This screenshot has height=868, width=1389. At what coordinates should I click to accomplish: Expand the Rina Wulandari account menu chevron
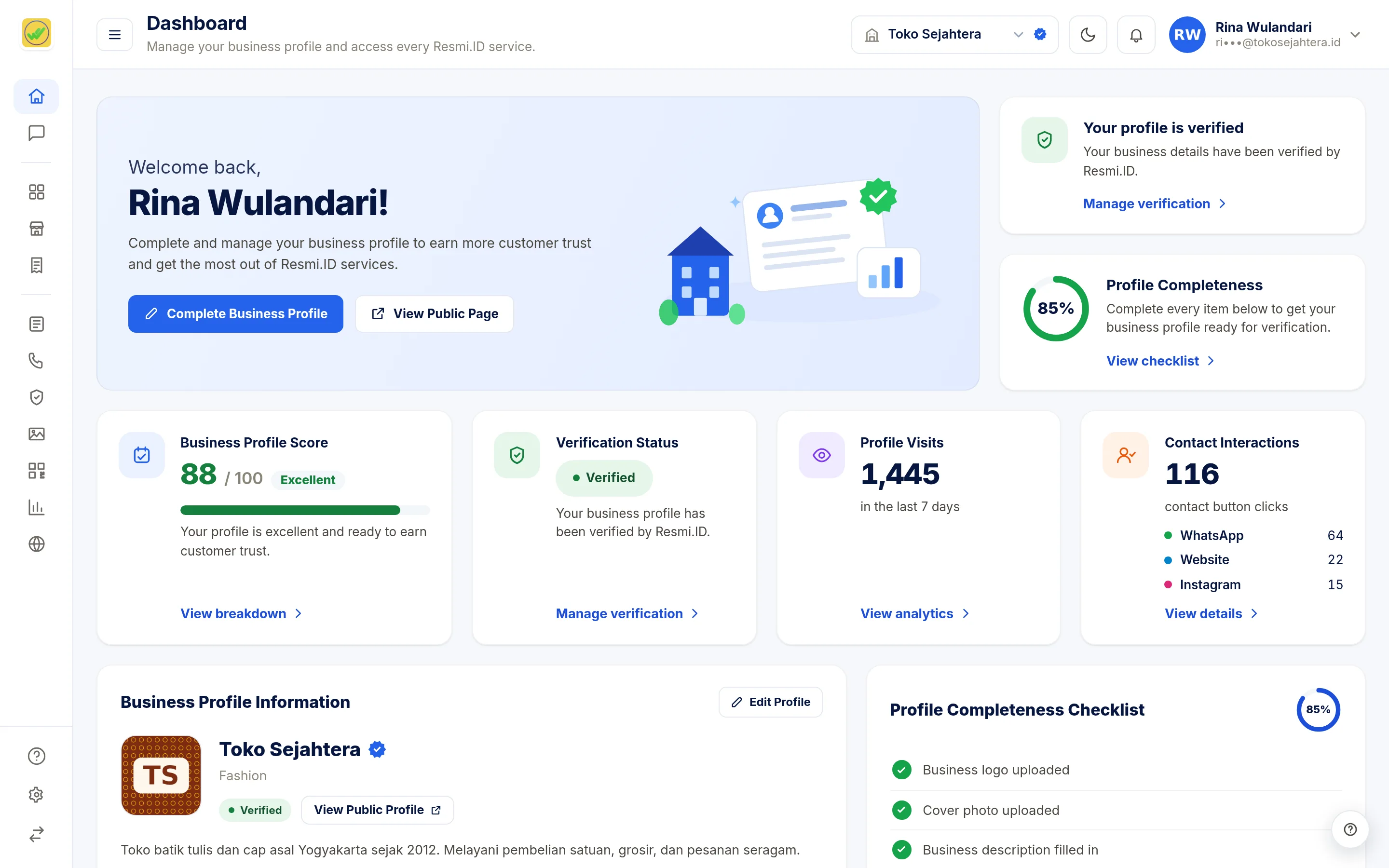[x=1355, y=34]
